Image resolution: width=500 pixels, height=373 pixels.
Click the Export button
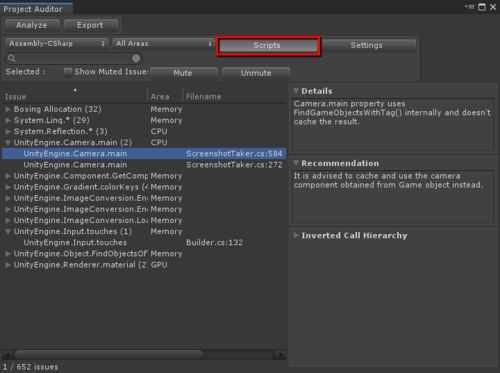point(90,25)
